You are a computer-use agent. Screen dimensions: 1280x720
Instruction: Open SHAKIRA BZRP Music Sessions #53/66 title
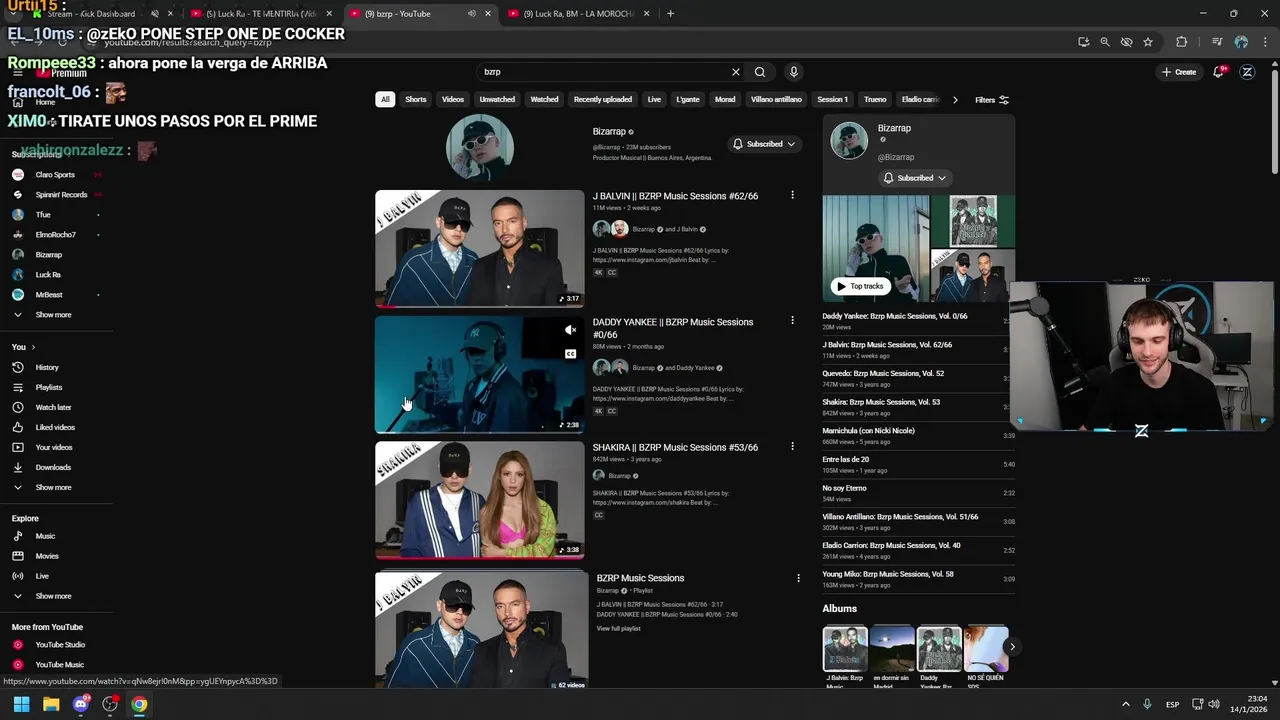tap(675, 447)
